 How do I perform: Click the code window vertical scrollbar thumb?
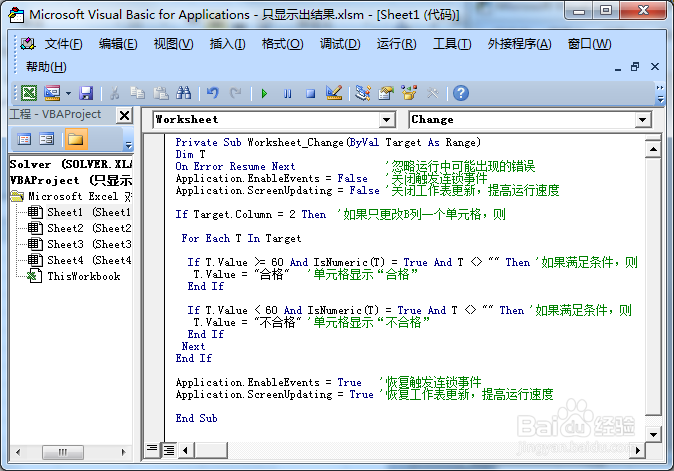pos(653,287)
